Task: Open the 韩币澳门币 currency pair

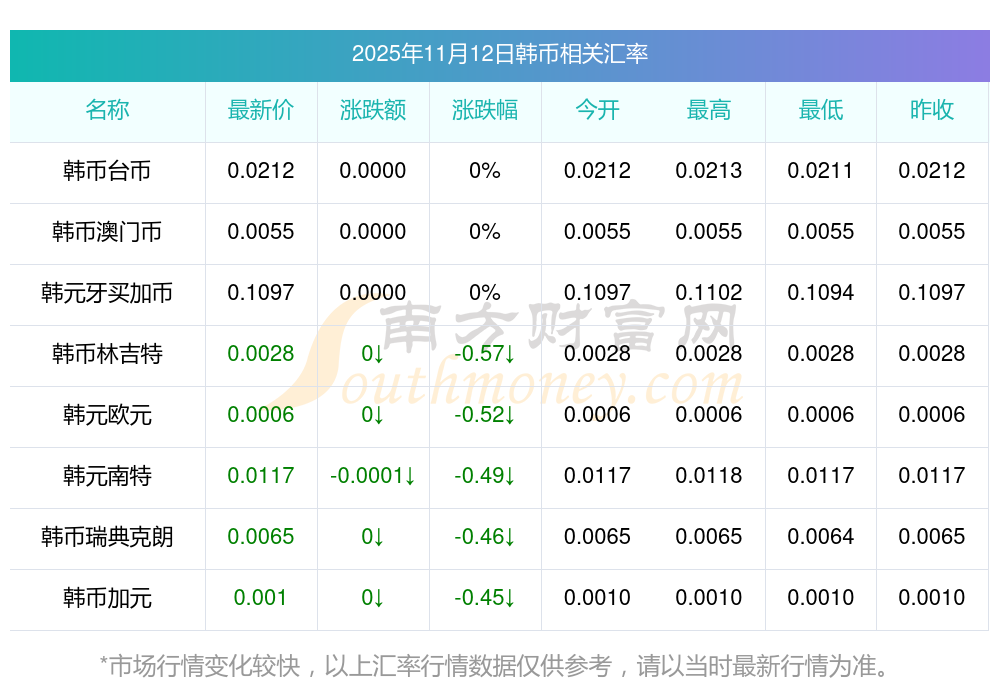Action: pos(107,232)
